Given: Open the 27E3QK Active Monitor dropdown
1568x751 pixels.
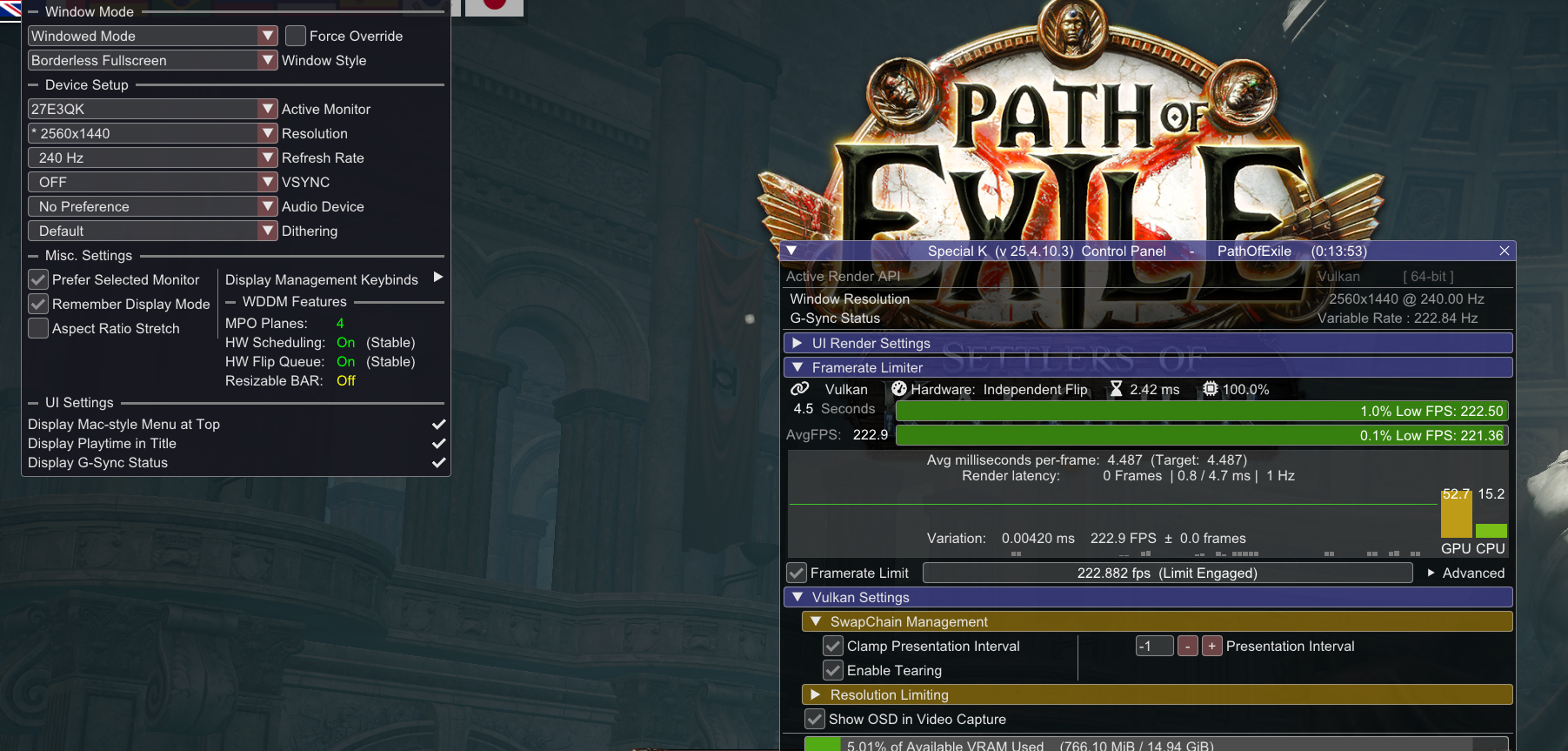Looking at the screenshot, I should 153,109.
